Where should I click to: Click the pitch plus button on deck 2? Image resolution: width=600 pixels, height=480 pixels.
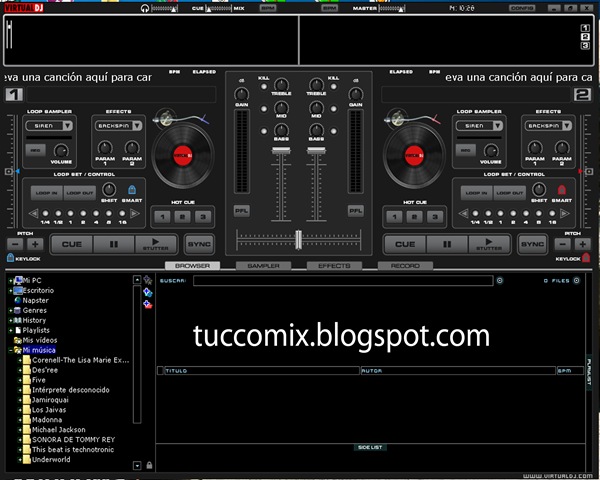(x=582, y=244)
